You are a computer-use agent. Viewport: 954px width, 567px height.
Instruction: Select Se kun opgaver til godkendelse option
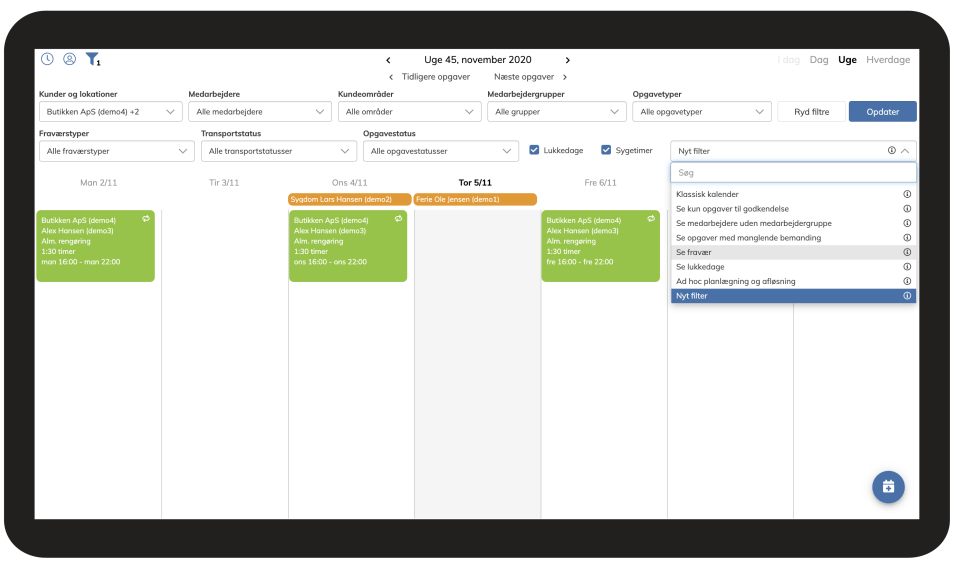pos(793,209)
